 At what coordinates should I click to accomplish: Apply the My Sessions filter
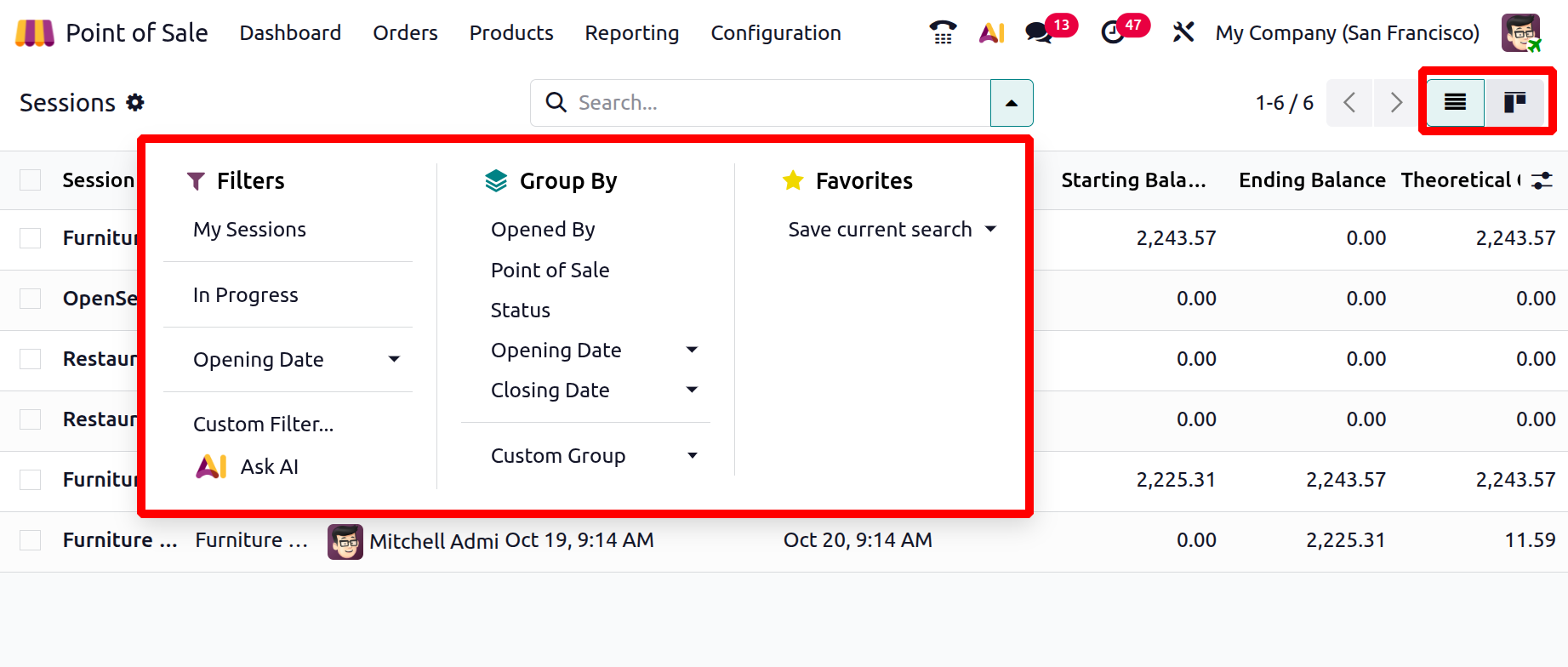pyautogui.click(x=249, y=230)
